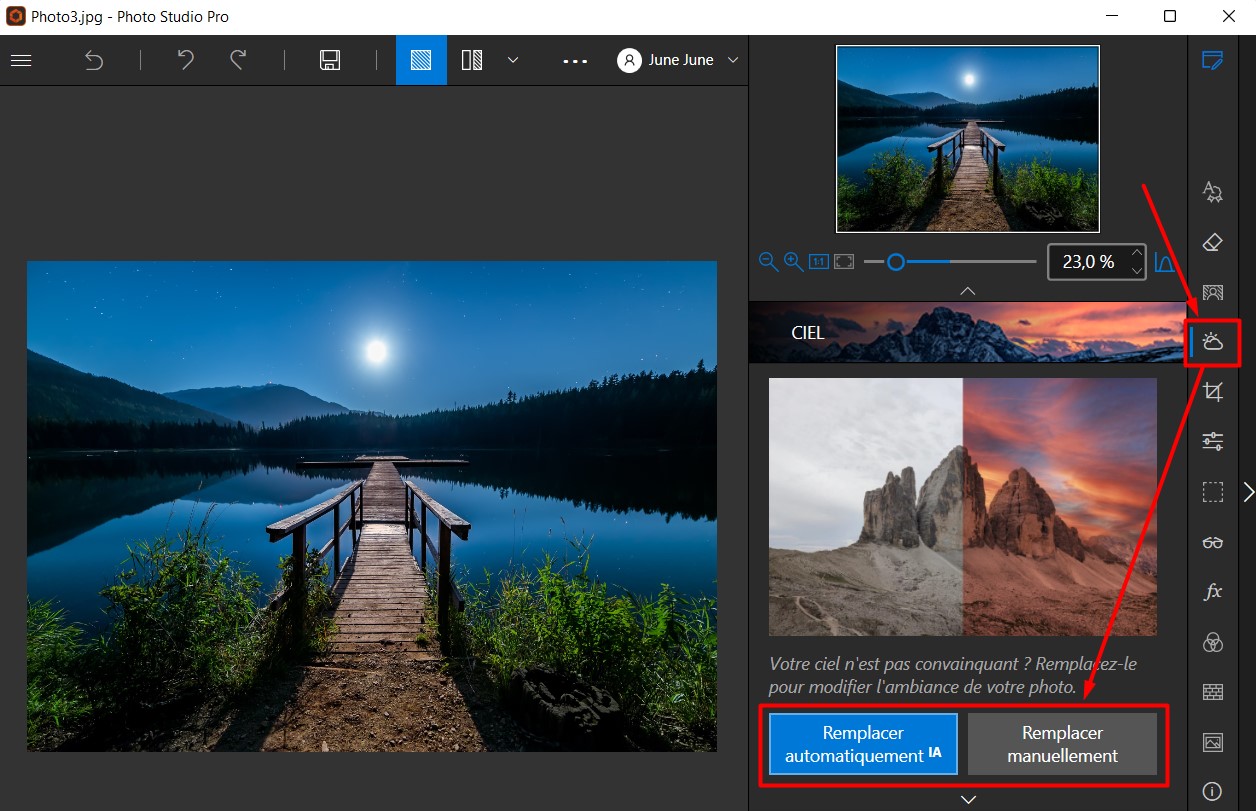This screenshot has width=1256, height=811.
Task: Click the navigator preview thumbnail
Action: [x=967, y=139]
